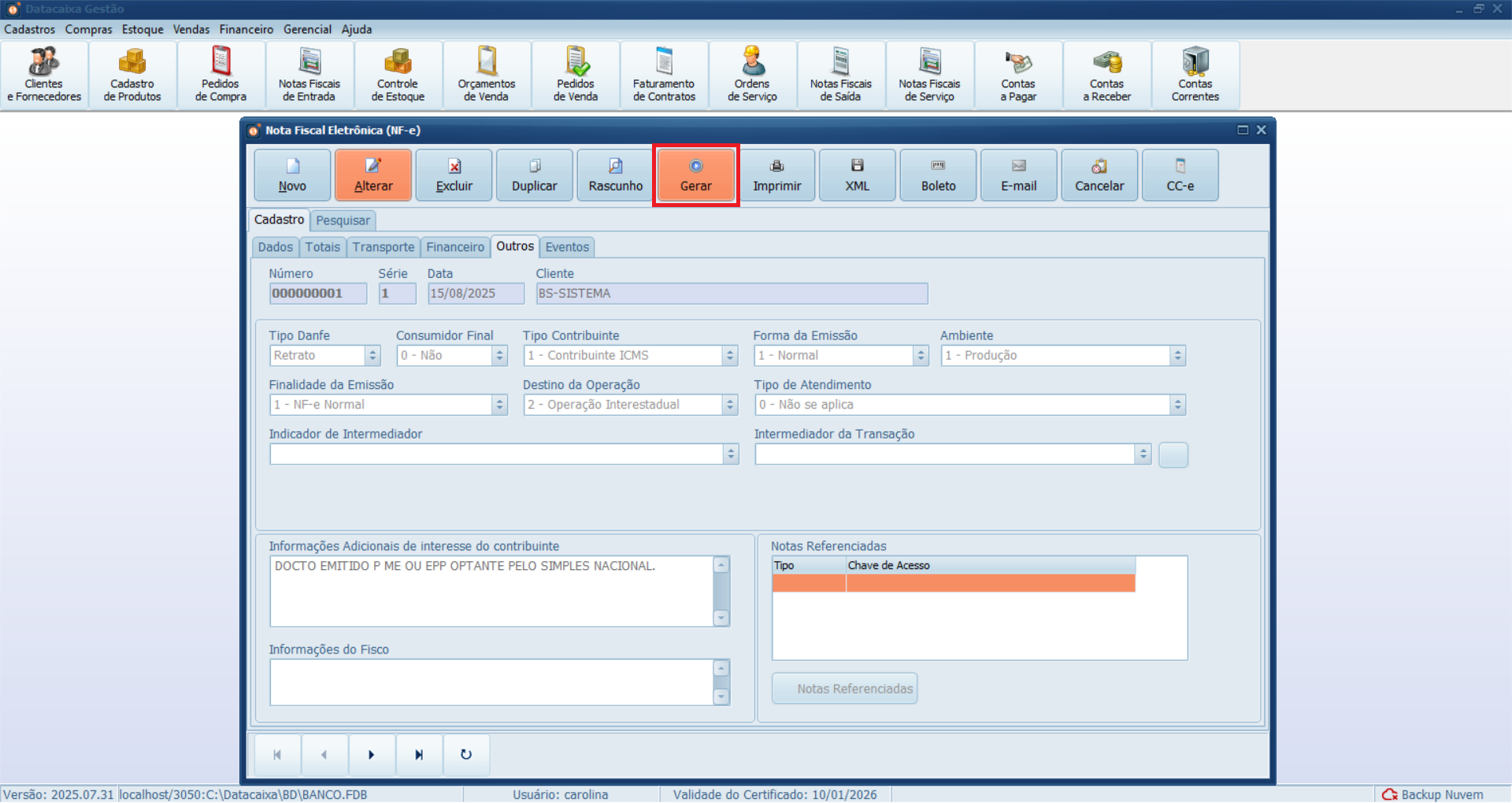Launch Controle de Estoque

pyautogui.click(x=398, y=76)
